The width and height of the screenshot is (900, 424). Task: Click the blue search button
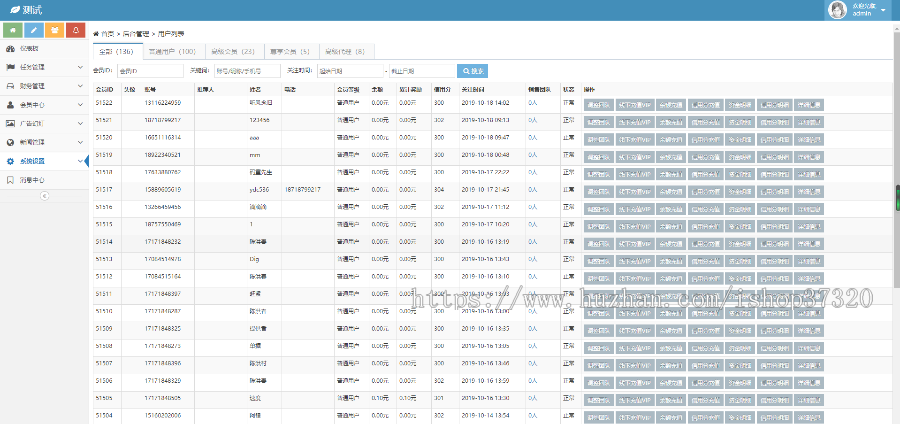click(x=472, y=71)
